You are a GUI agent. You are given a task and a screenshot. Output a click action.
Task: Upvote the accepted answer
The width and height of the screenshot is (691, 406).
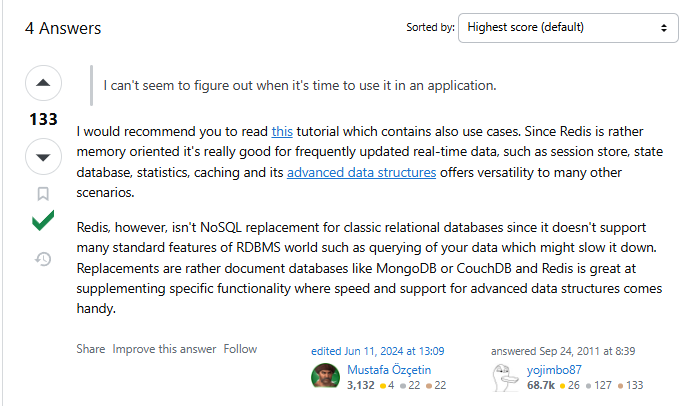[x=43, y=83]
